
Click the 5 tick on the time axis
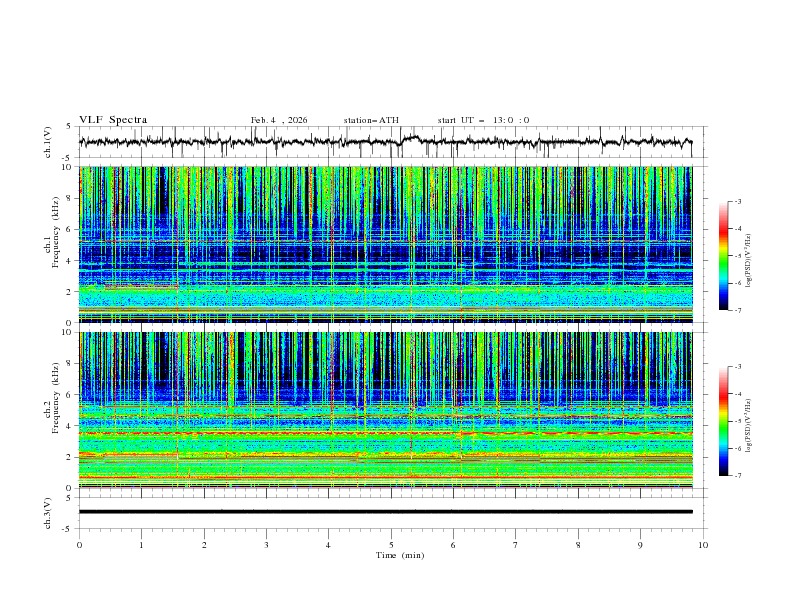(x=391, y=545)
